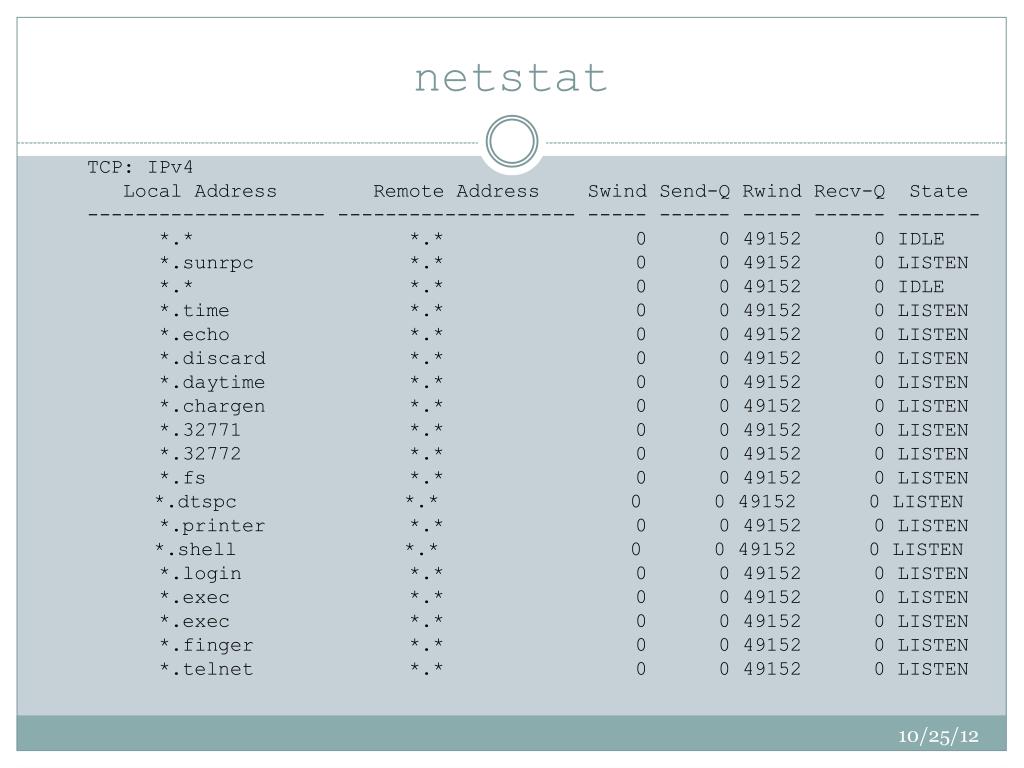Select the '*.finger' local address entry
This screenshot has width=1024, height=768.
point(206,646)
